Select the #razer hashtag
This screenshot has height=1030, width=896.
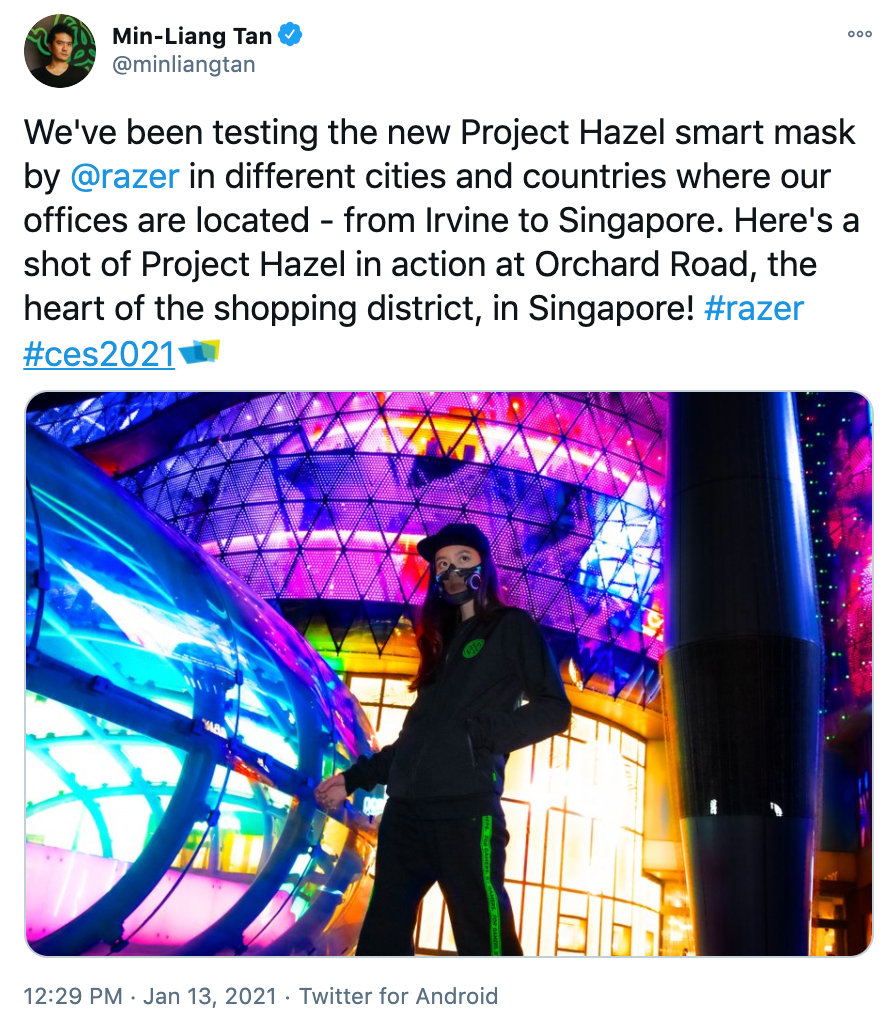click(754, 308)
